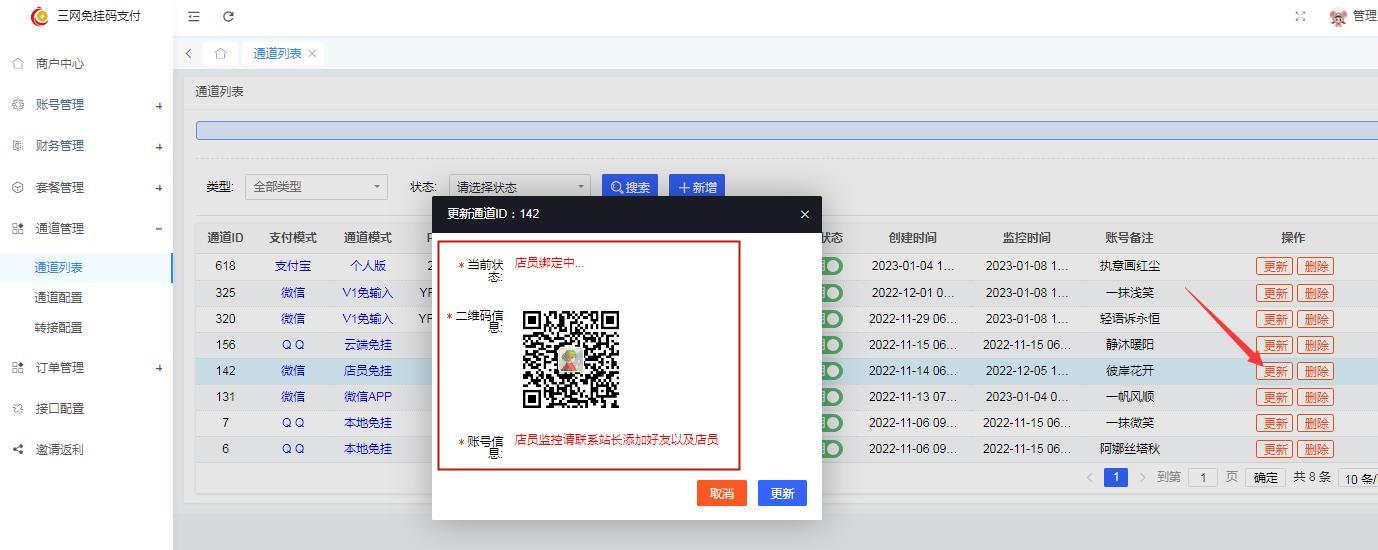
Task: Toggle status switch for channel 6
Action: pyautogui.click(x=832, y=449)
